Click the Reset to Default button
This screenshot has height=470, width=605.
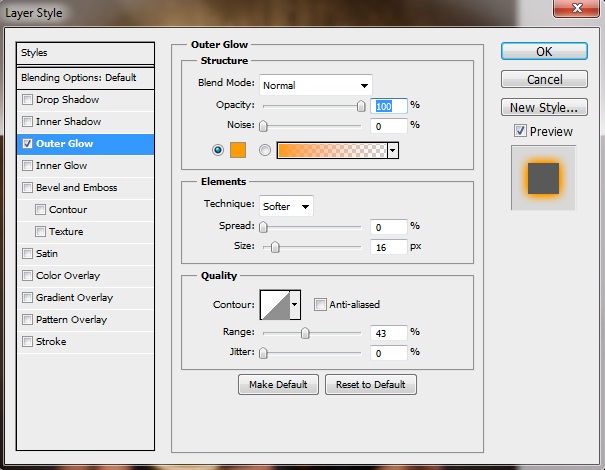pos(371,384)
